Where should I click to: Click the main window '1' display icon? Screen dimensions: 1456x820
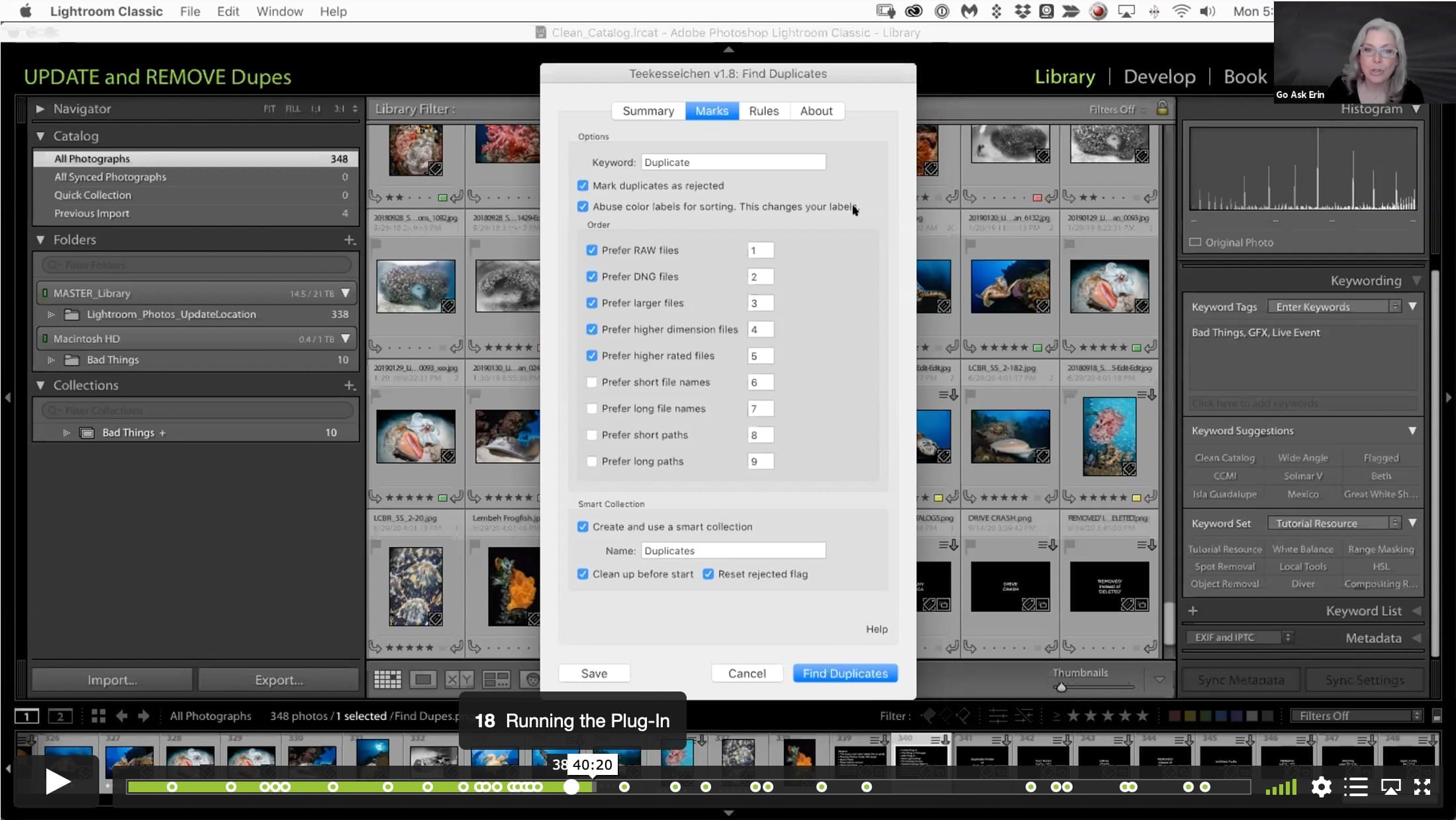(x=26, y=716)
